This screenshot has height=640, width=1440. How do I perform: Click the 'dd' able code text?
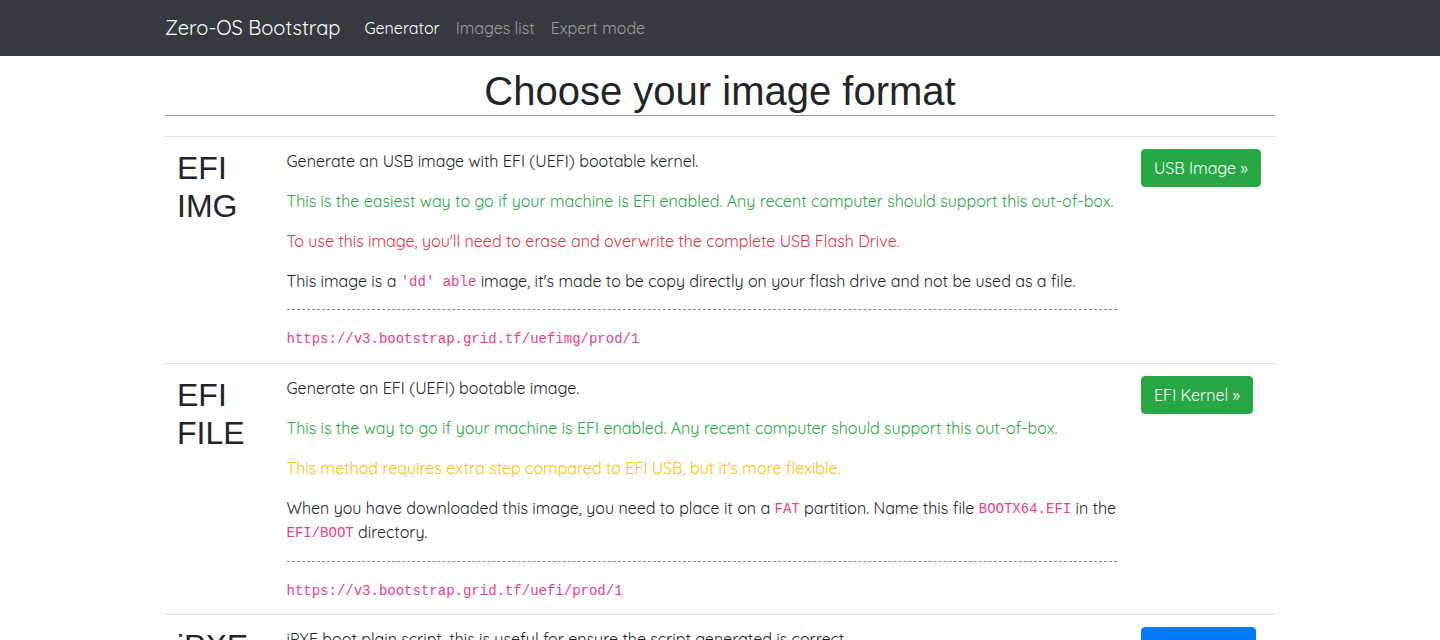pyautogui.click(x=438, y=282)
